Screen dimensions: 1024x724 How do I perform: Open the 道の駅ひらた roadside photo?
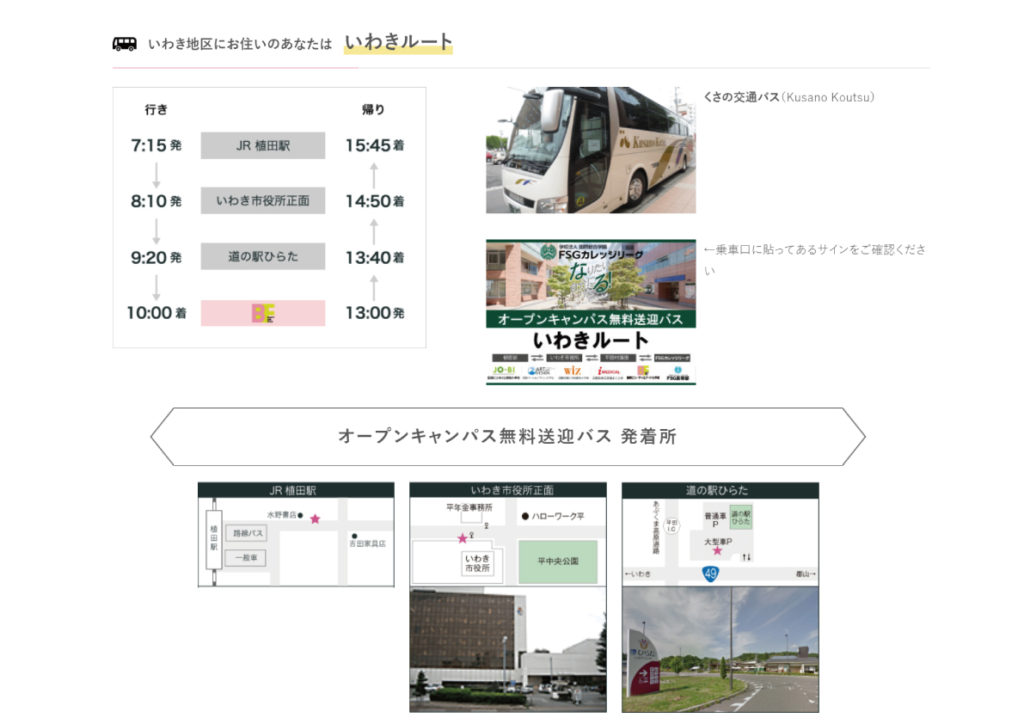point(720,650)
